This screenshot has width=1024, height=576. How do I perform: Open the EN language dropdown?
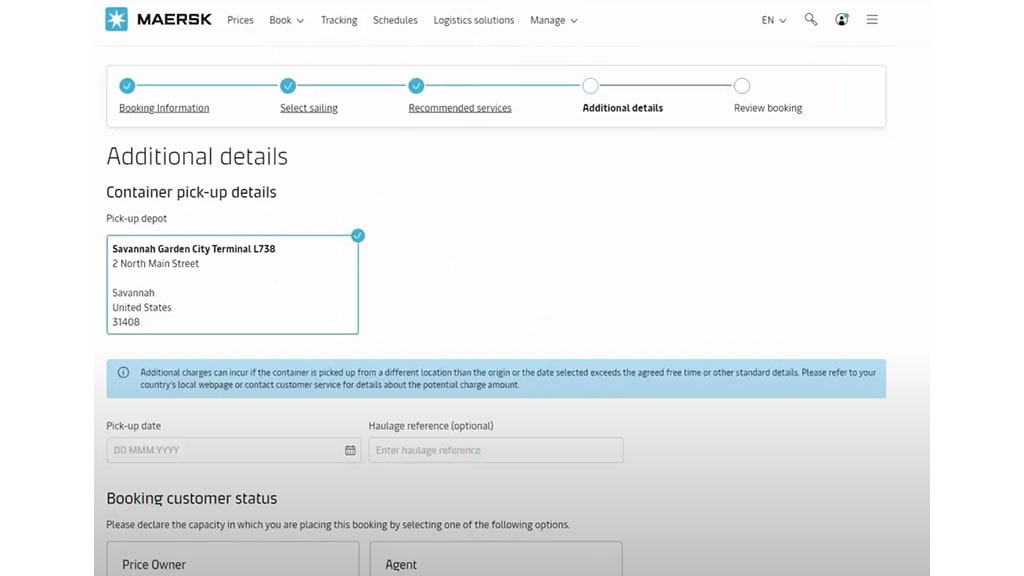click(772, 19)
